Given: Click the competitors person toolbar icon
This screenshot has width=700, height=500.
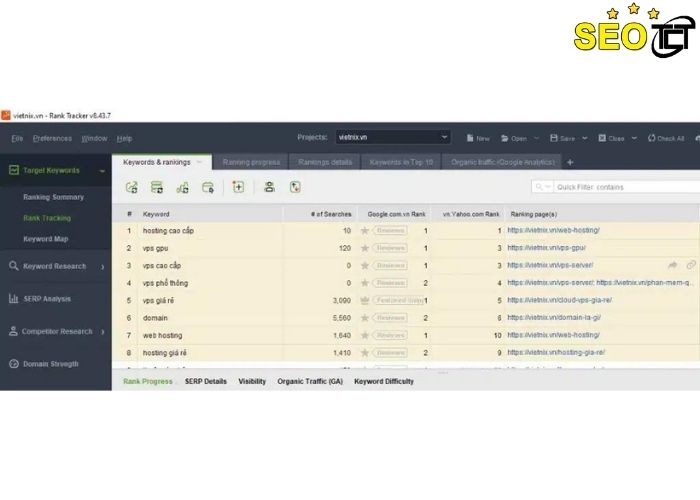Looking at the screenshot, I should (269, 187).
